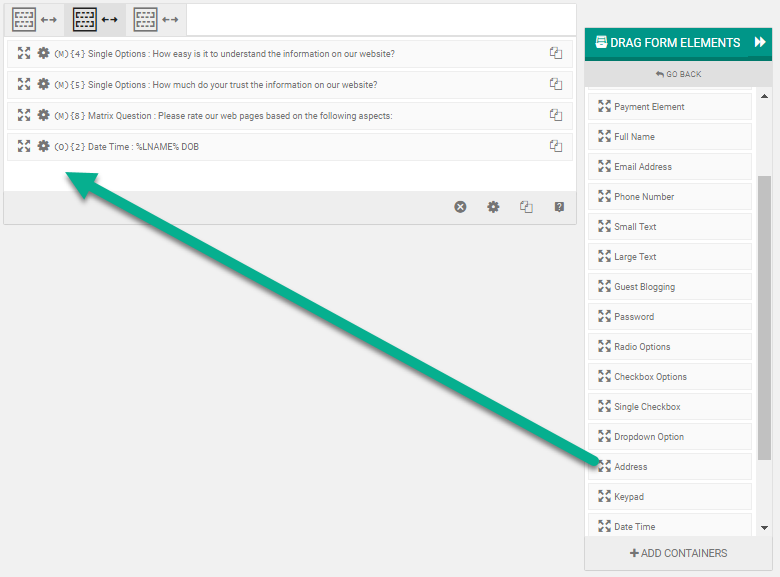Screen dimensions: 780x577
Task: Click move handle on first Single Options row
Action: pyautogui.click(x=24, y=53)
